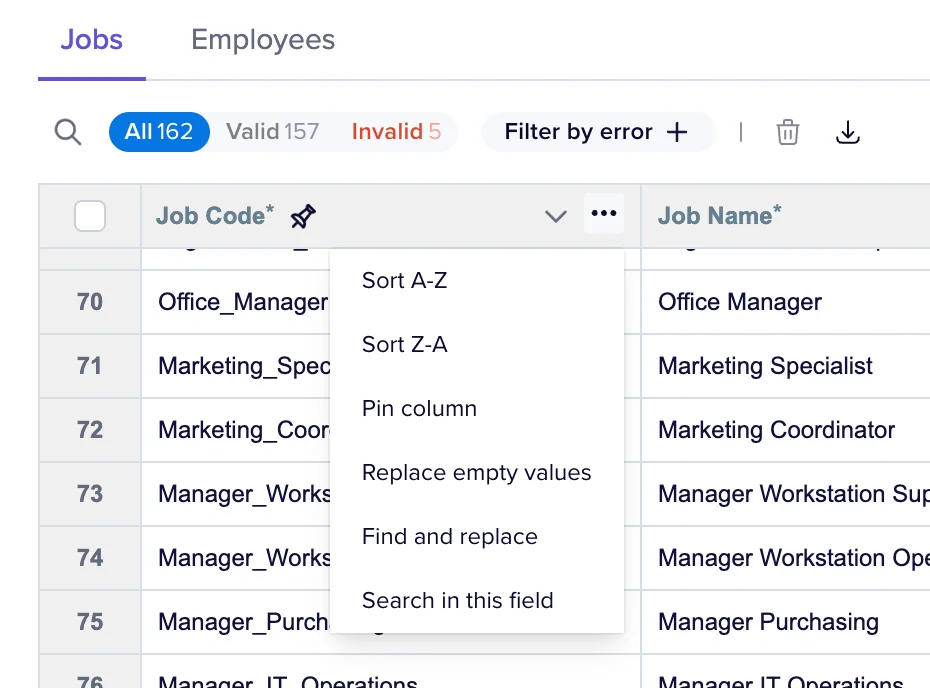This screenshot has height=688, width=930.
Task: Filter to Valid 157 records
Action: 272,132
